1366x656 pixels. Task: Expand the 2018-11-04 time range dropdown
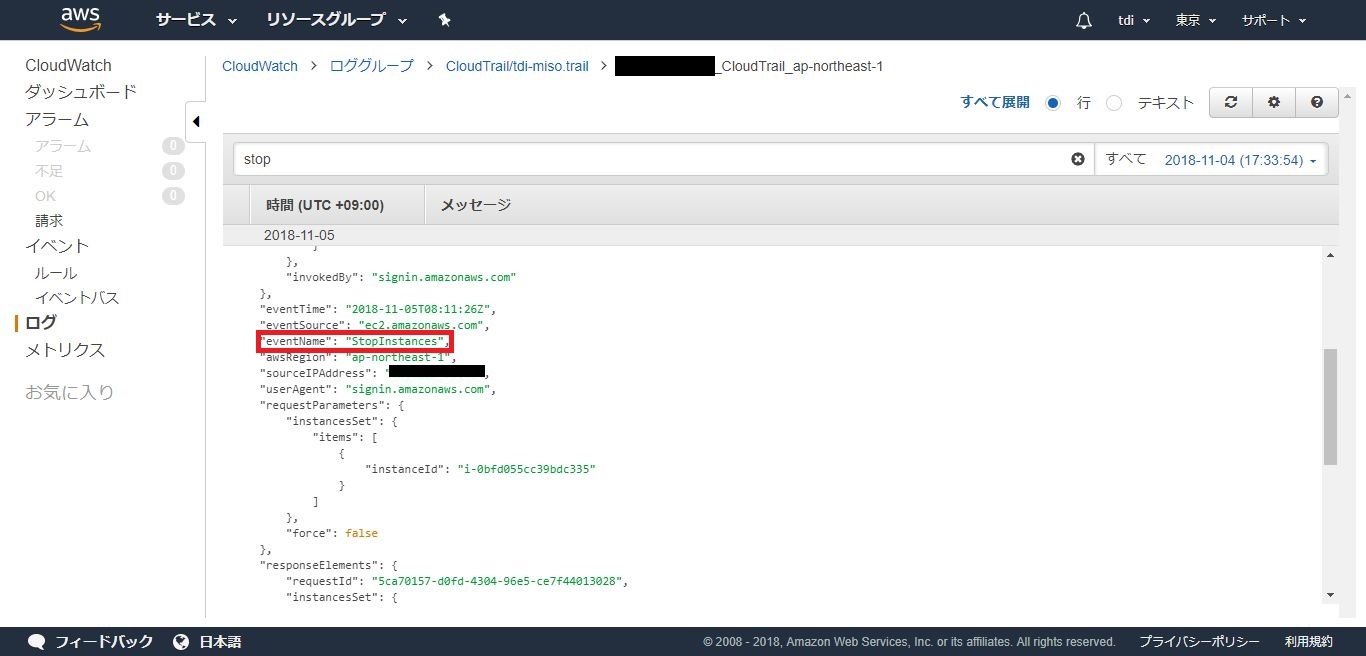tap(1240, 160)
